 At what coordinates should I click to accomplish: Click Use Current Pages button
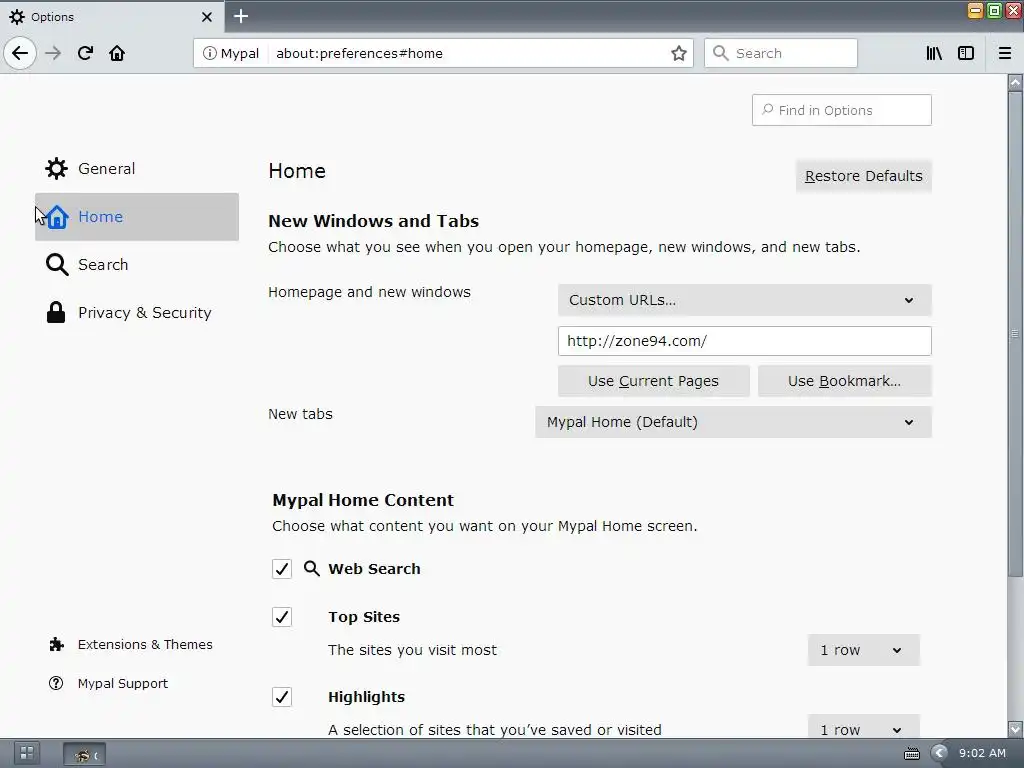point(653,381)
